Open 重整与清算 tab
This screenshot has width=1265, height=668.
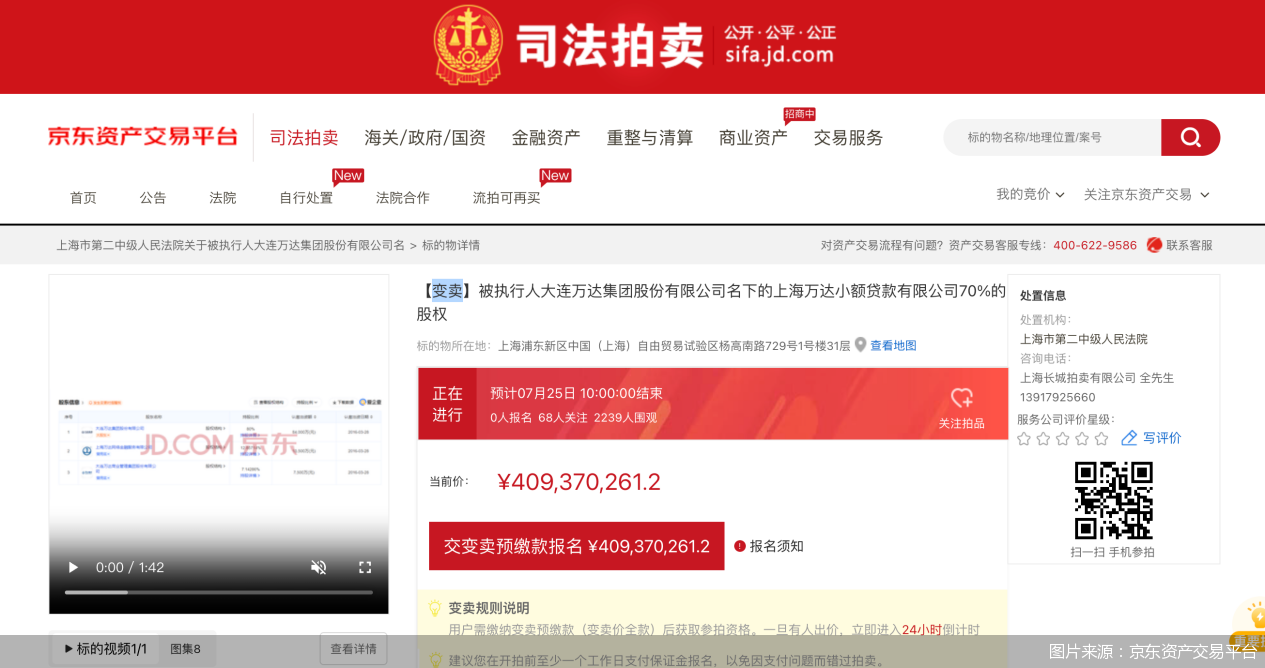(650, 138)
